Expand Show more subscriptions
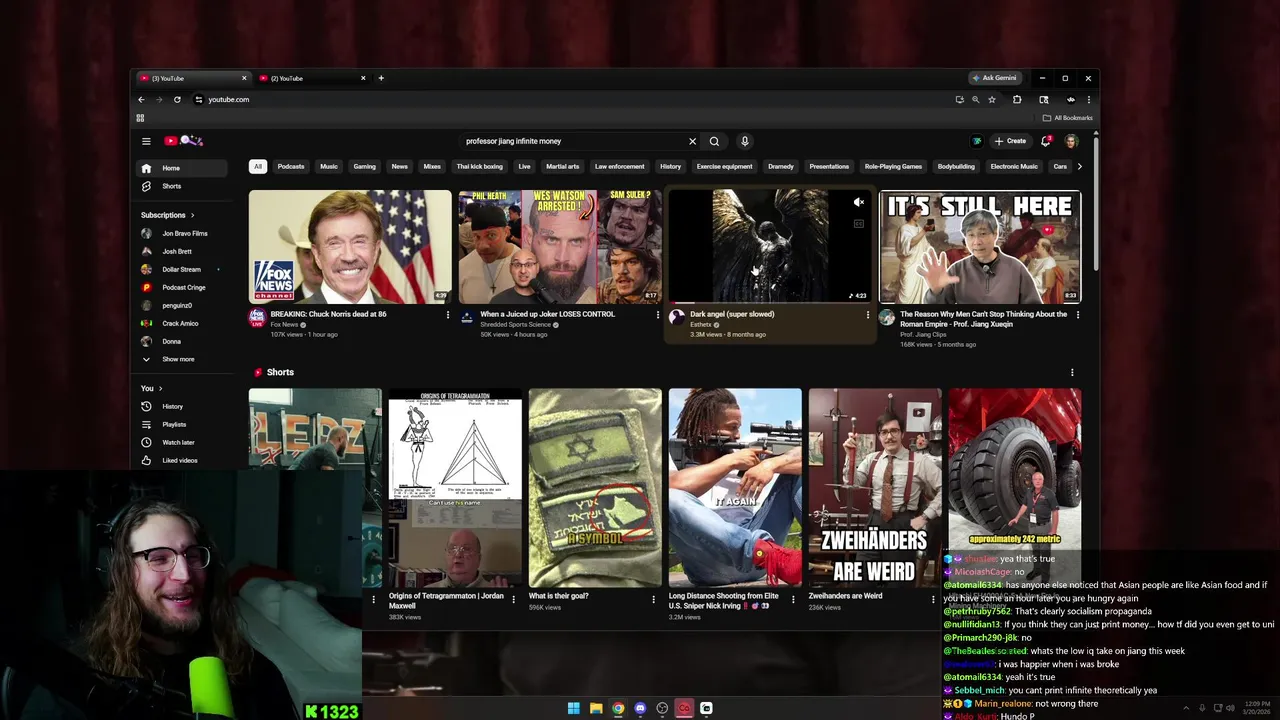1280x720 pixels. 178,359
